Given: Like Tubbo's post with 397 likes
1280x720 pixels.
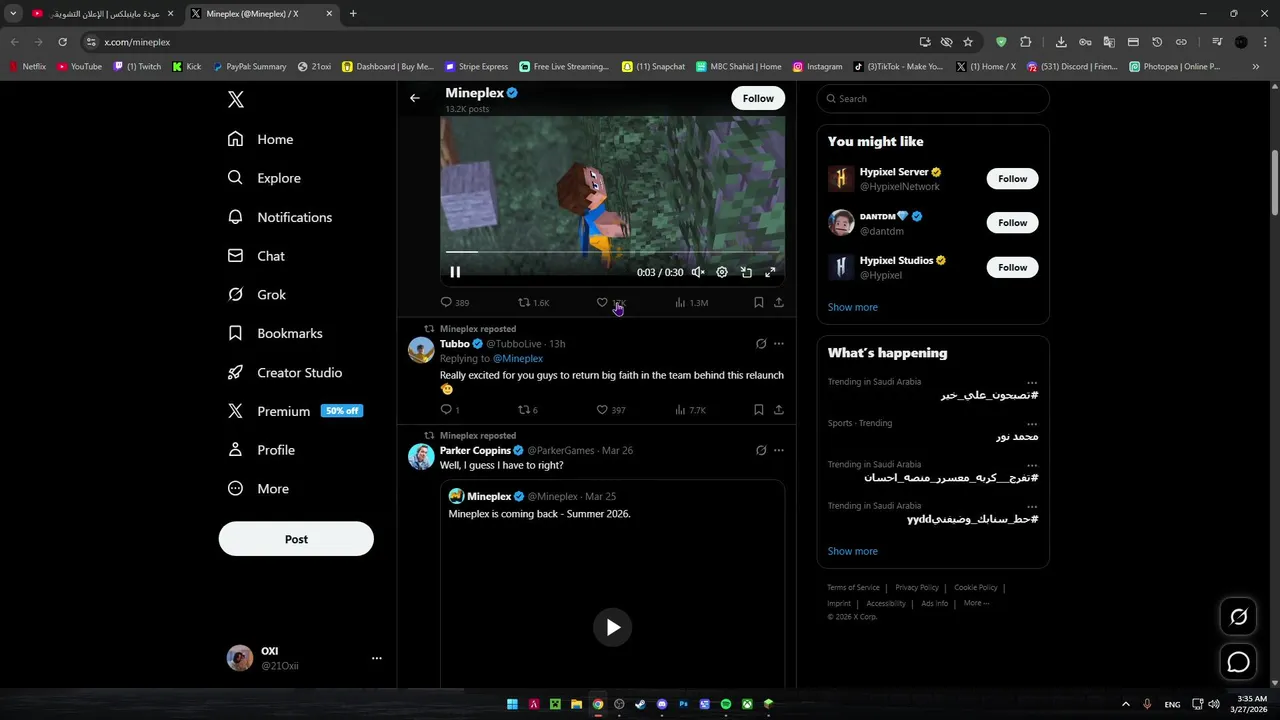Looking at the screenshot, I should point(611,410).
